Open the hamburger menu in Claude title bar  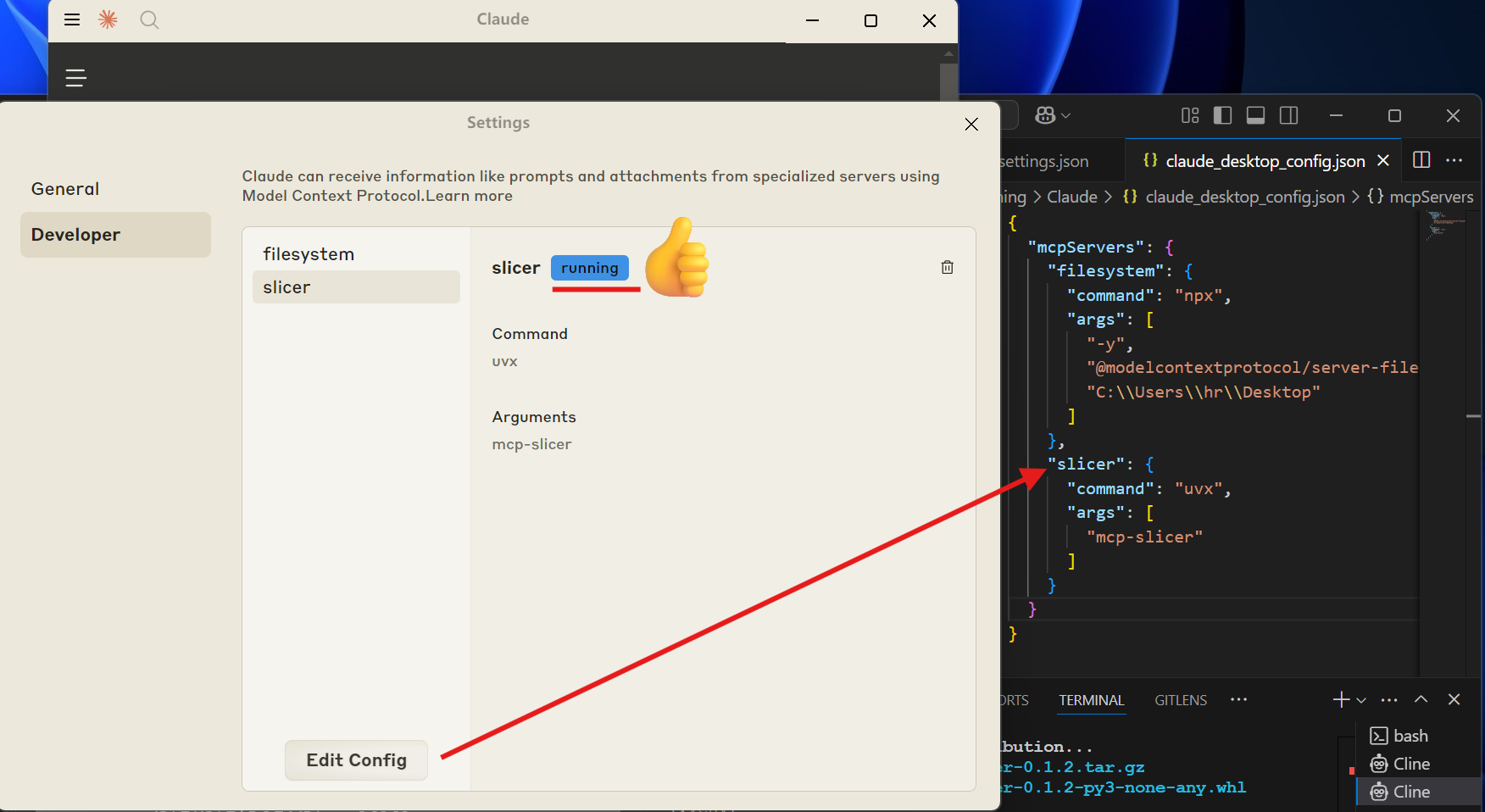[x=72, y=19]
